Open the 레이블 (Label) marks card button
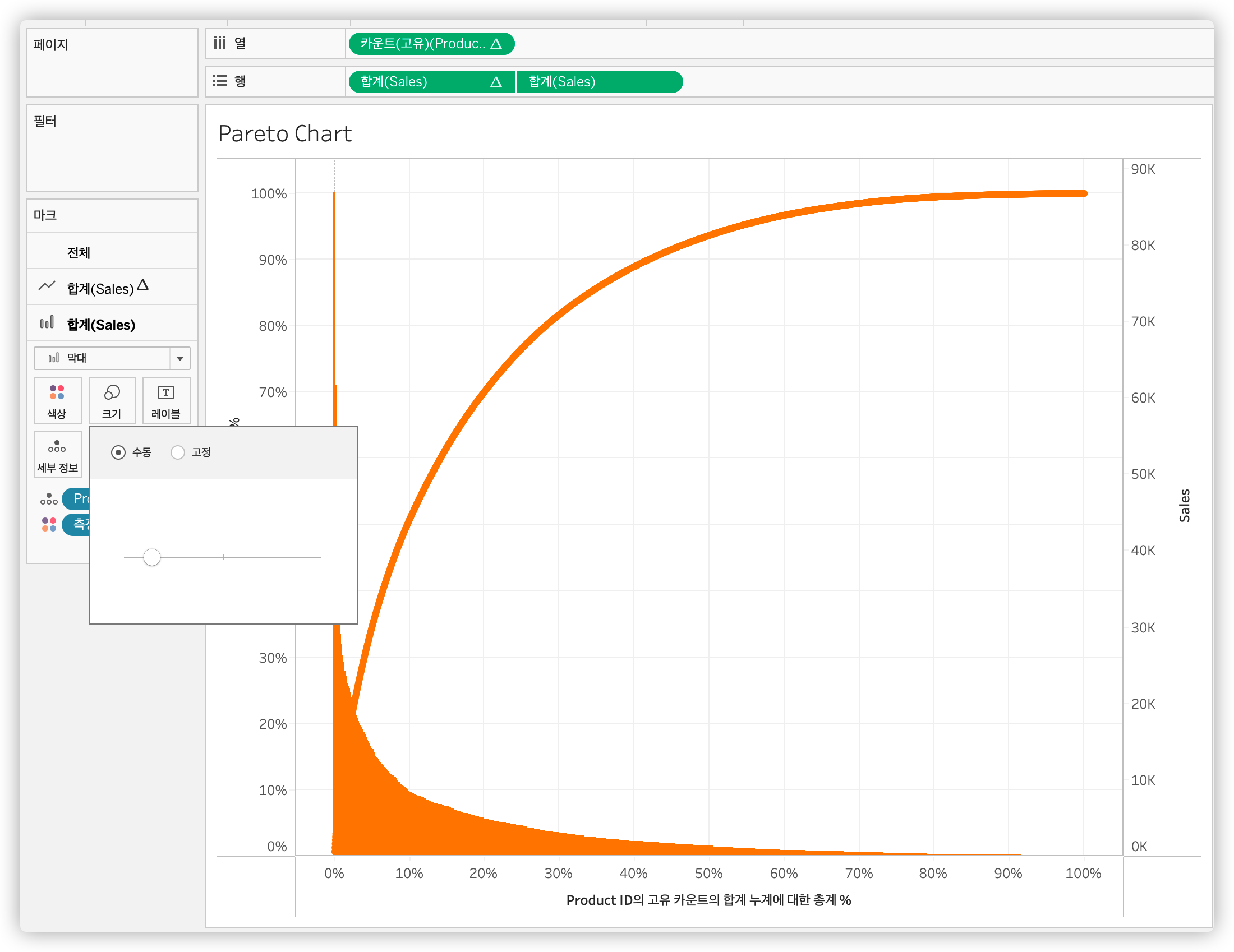Screen dimensions: 1234x952 point(166,400)
